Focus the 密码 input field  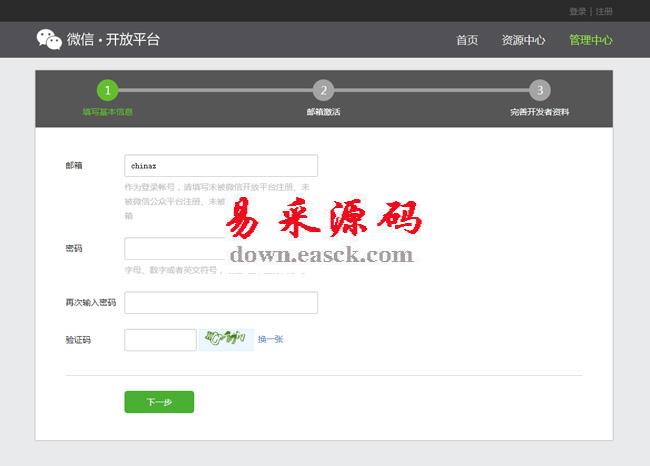221,249
